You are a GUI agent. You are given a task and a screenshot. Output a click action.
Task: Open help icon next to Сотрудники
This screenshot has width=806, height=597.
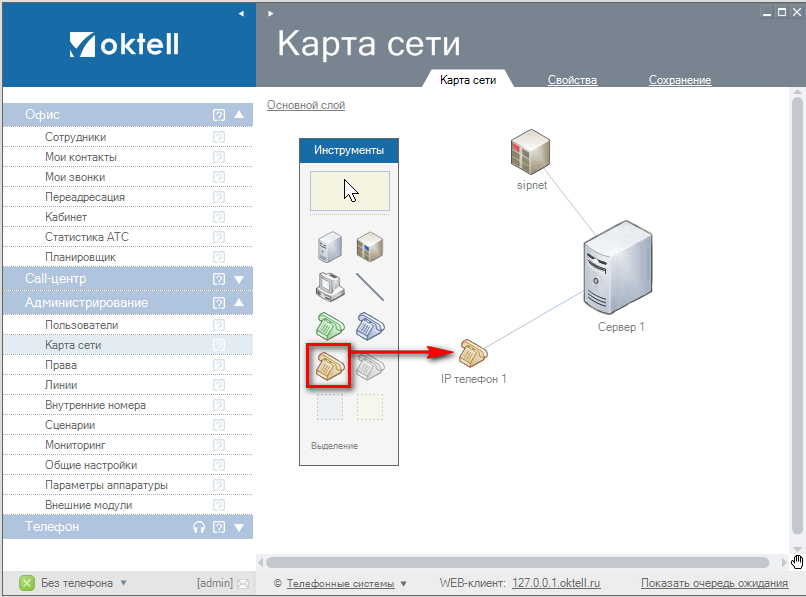[219, 137]
